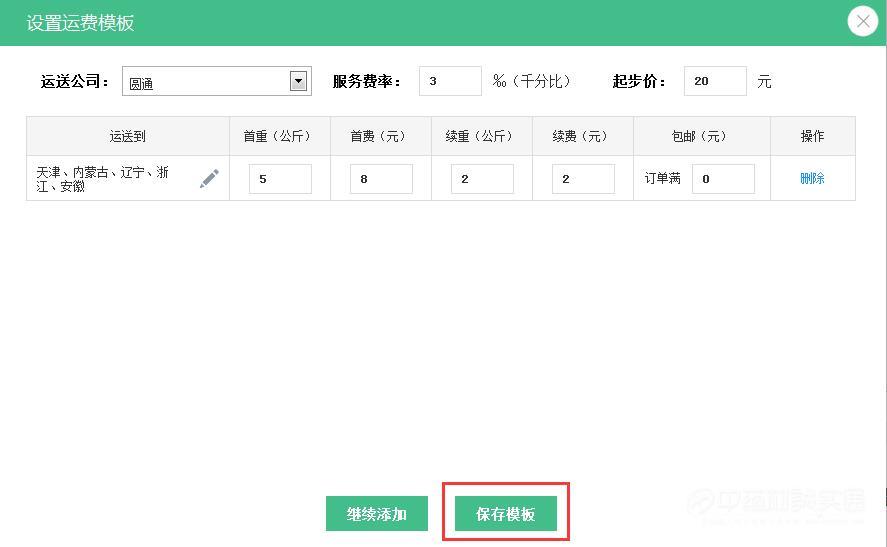This screenshot has height=547, width=887.
Task: Click the 起步价 label
Action: pos(639,81)
